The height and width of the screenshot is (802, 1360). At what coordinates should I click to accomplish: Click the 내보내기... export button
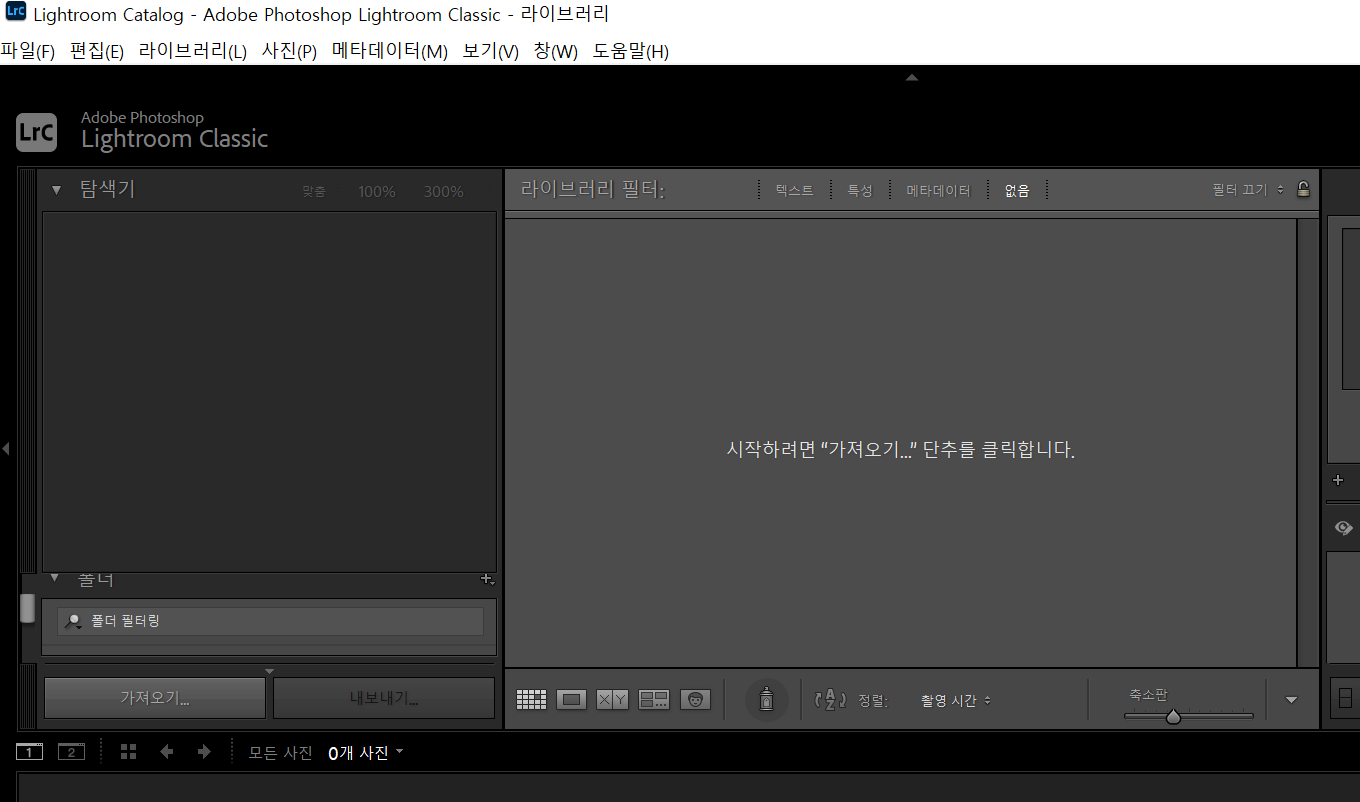384,698
